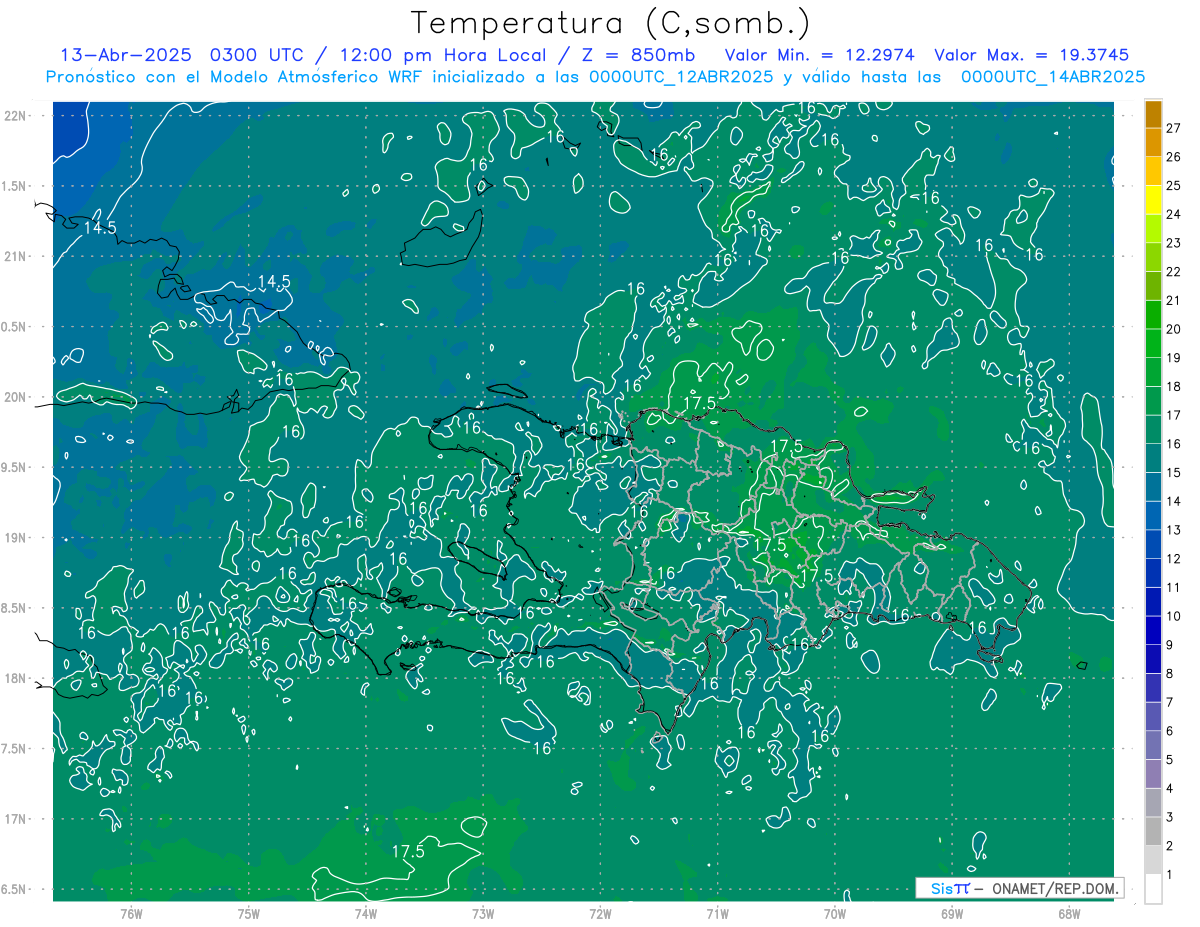Pick the orange-brown swatch beside 27 on color scale
The width and height of the screenshot is (1200, 927).
click(x=1153, y=114)
